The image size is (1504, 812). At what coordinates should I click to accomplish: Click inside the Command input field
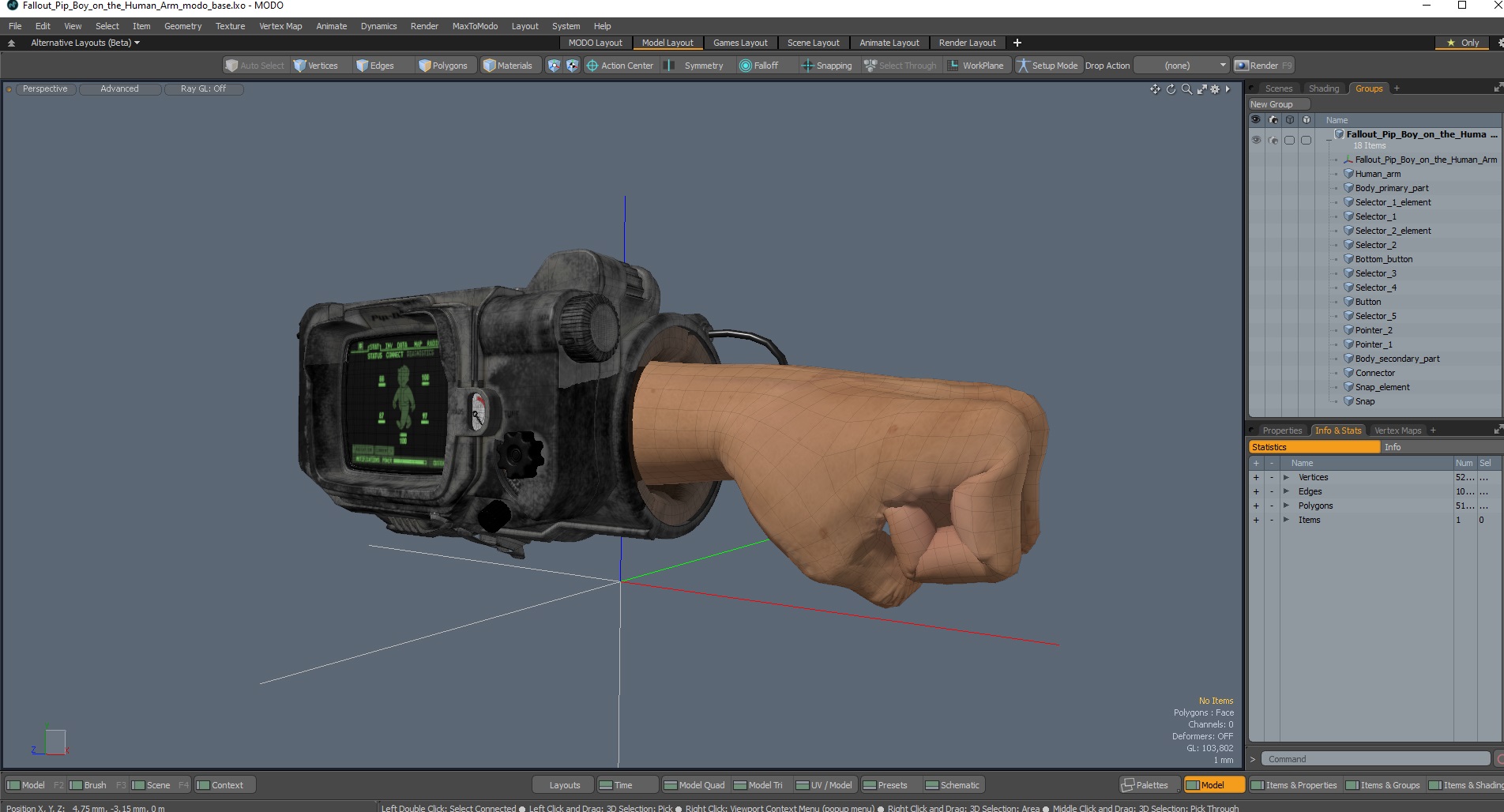point(1375,759)
